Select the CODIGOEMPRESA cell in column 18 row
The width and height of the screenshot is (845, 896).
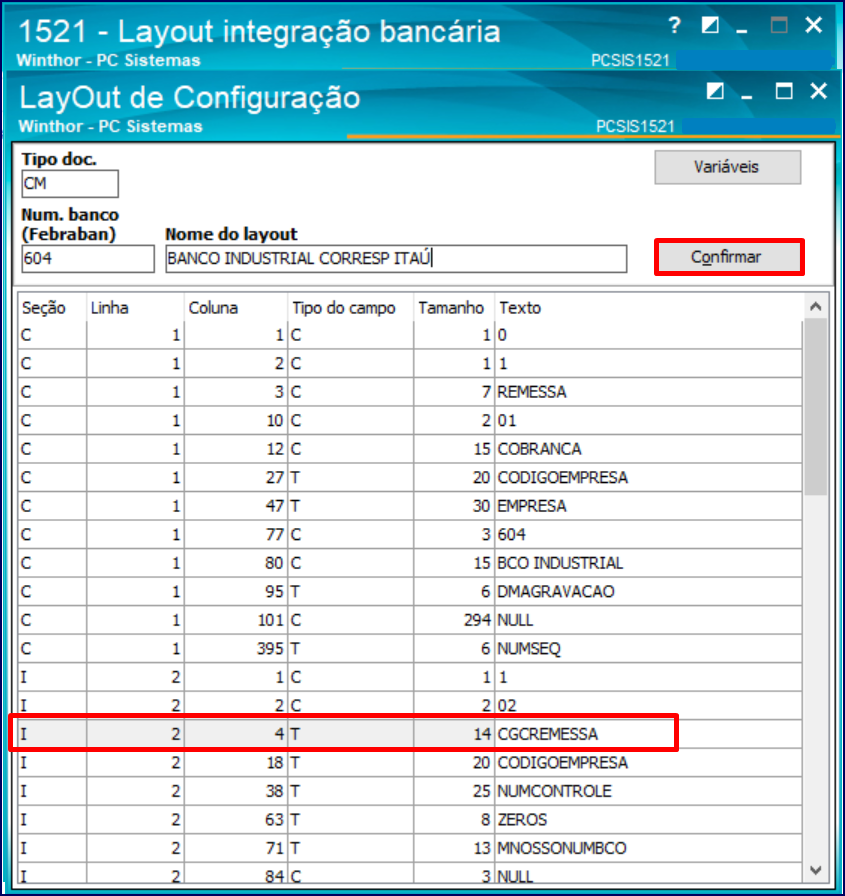click(x=648, y=763)
